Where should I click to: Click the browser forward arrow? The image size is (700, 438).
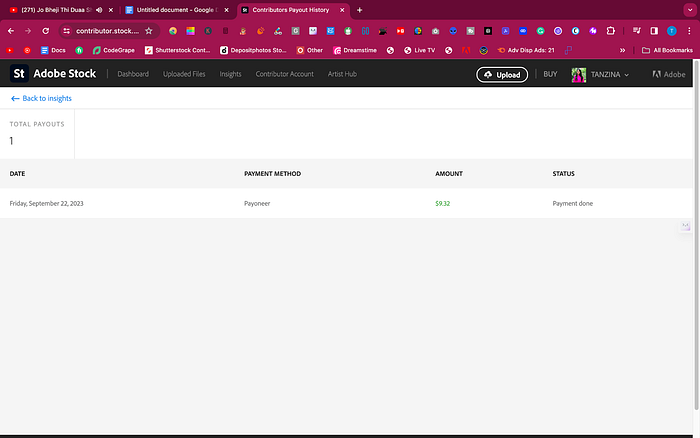tap(28, 31)
